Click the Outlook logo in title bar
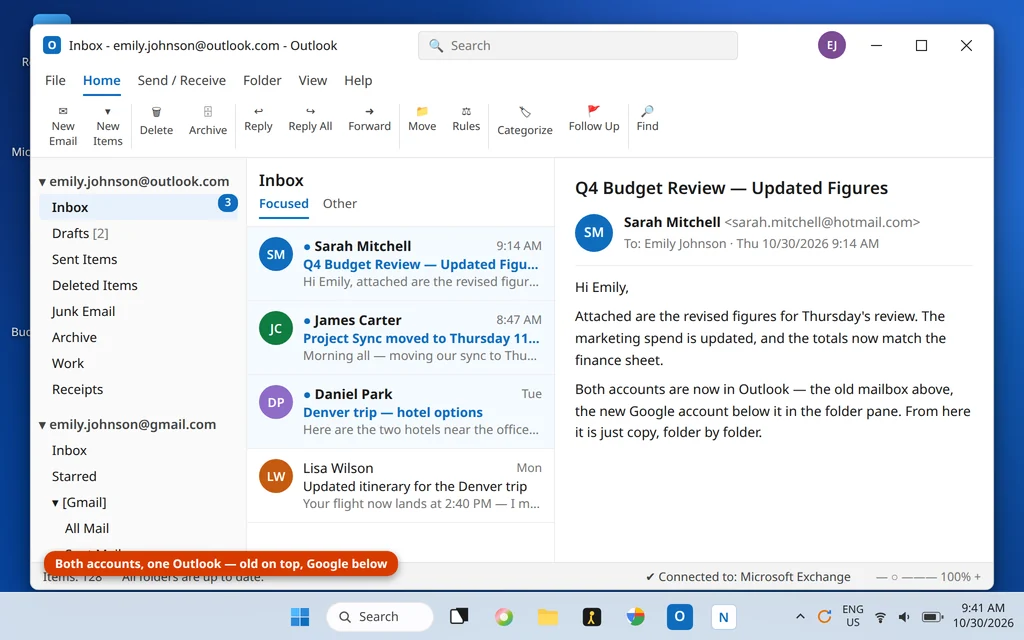 52,45
